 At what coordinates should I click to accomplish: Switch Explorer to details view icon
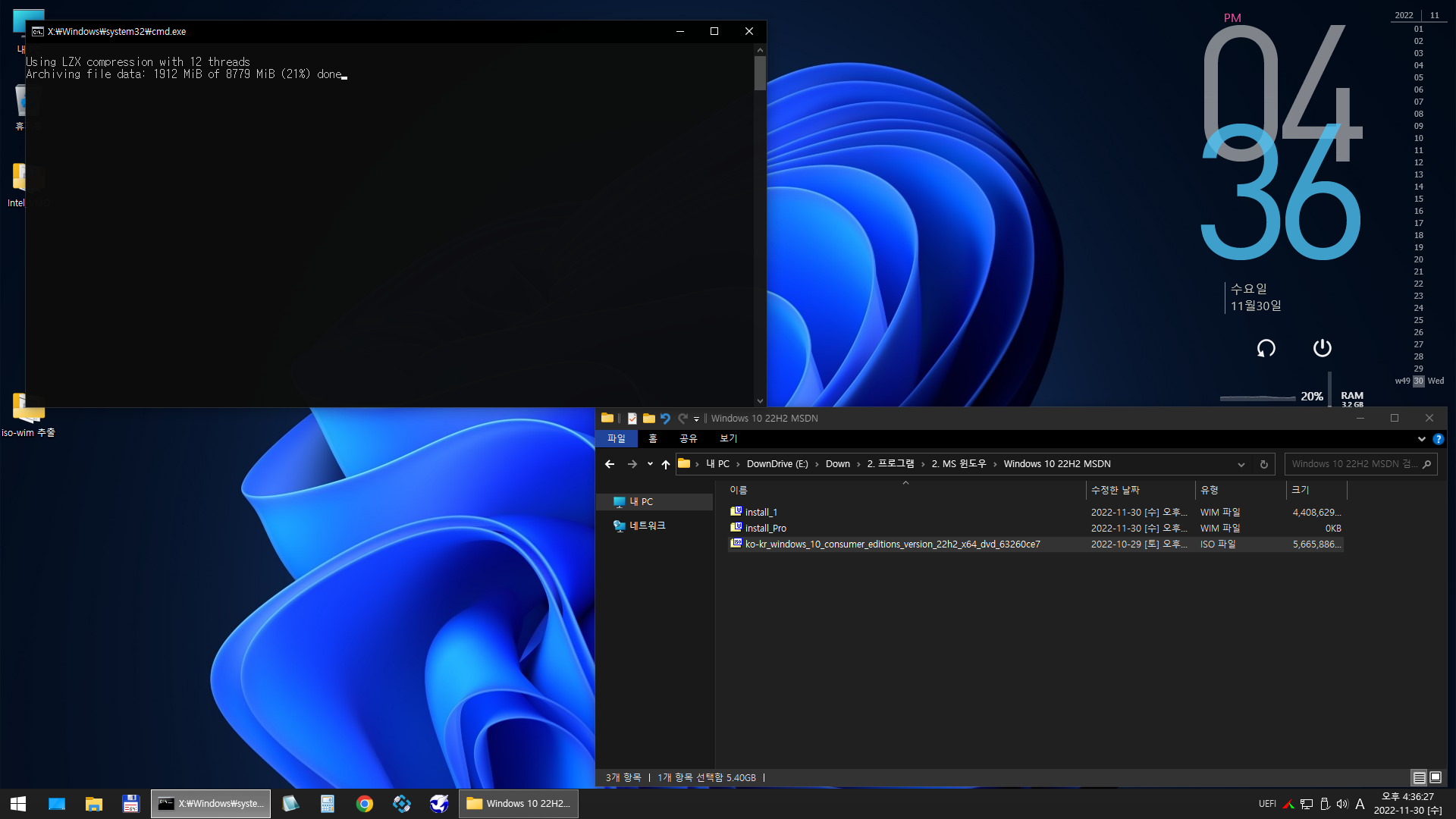(x=1419, y=777)
